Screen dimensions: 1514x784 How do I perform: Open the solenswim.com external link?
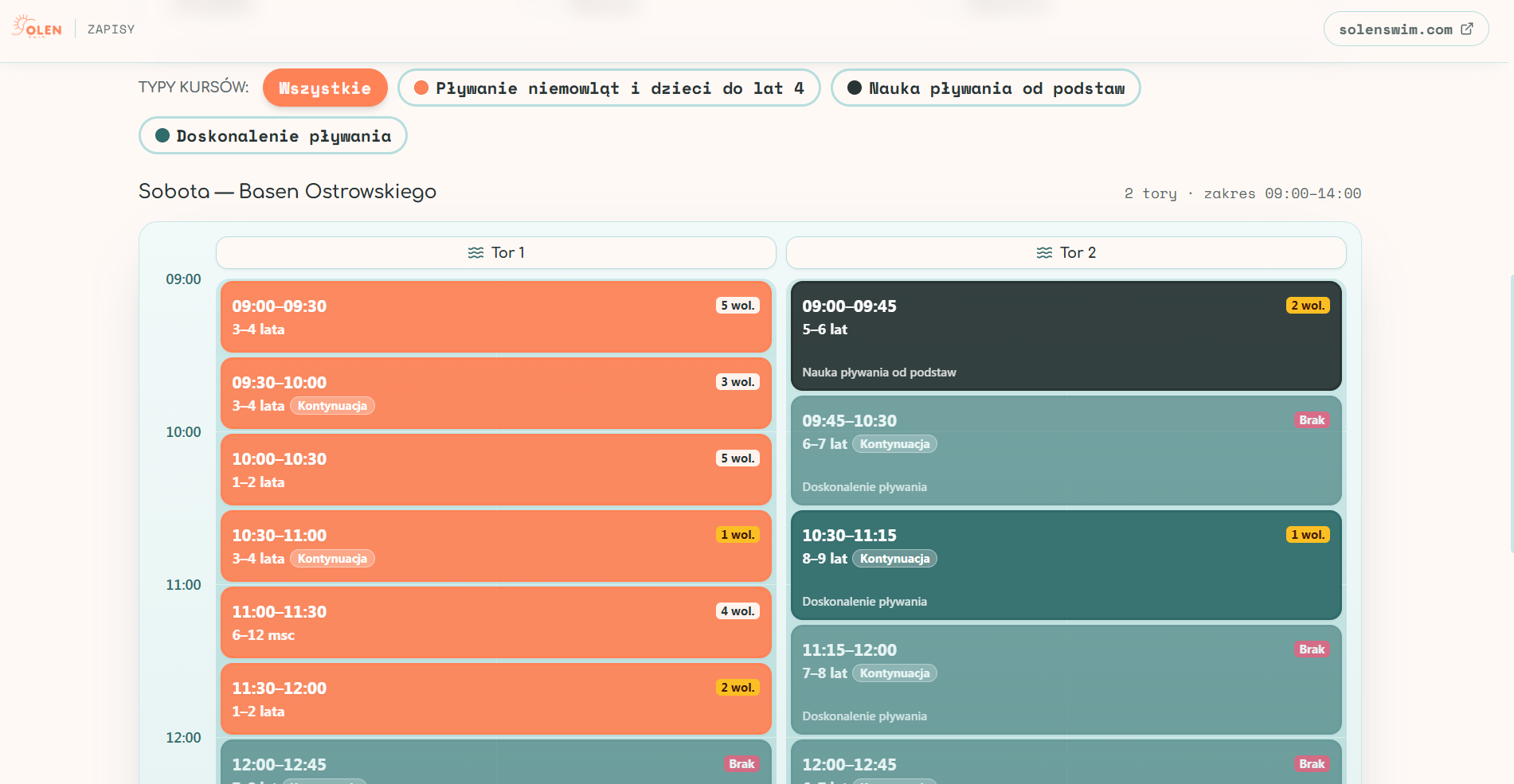[1406, 29]
